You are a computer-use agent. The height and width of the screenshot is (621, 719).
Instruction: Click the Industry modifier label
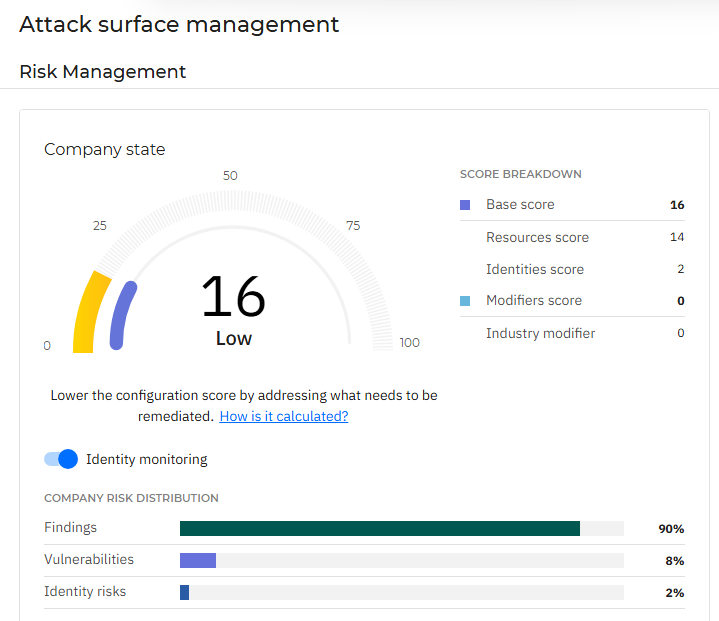(540, 333)
